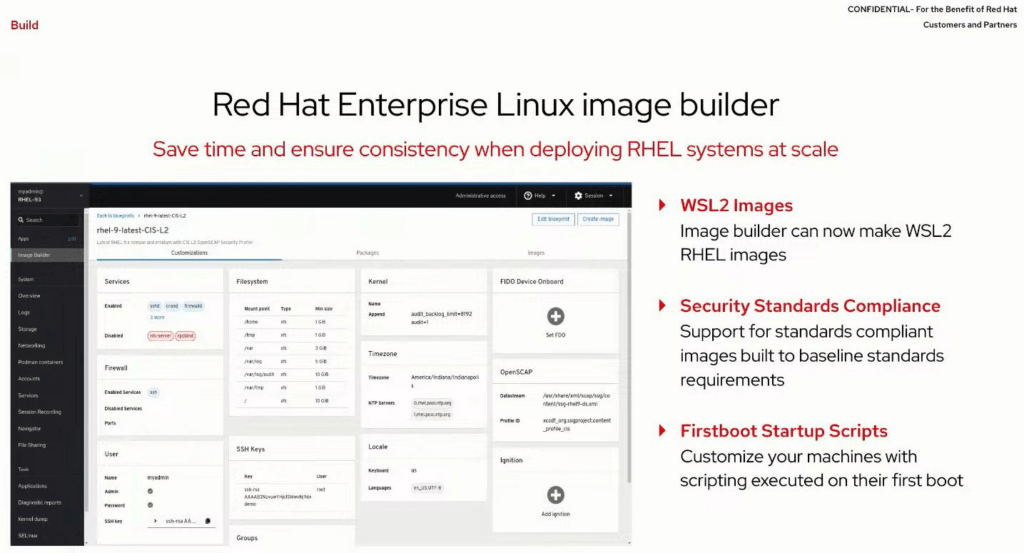Open the Help dropdown menu
Screen dimensions: 1024x553
coord(540,195)
